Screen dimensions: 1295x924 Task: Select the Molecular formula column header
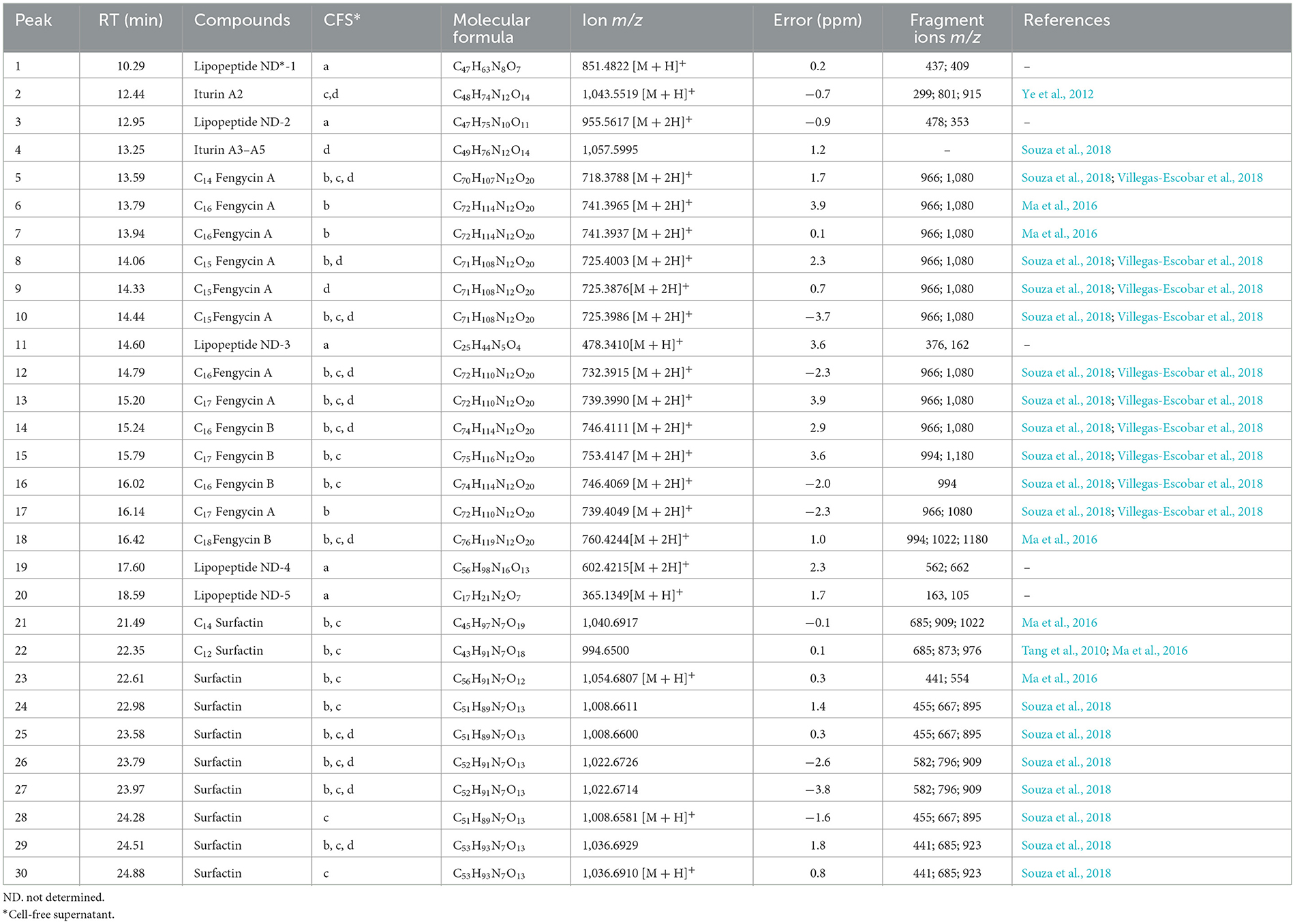click(491, 29)
